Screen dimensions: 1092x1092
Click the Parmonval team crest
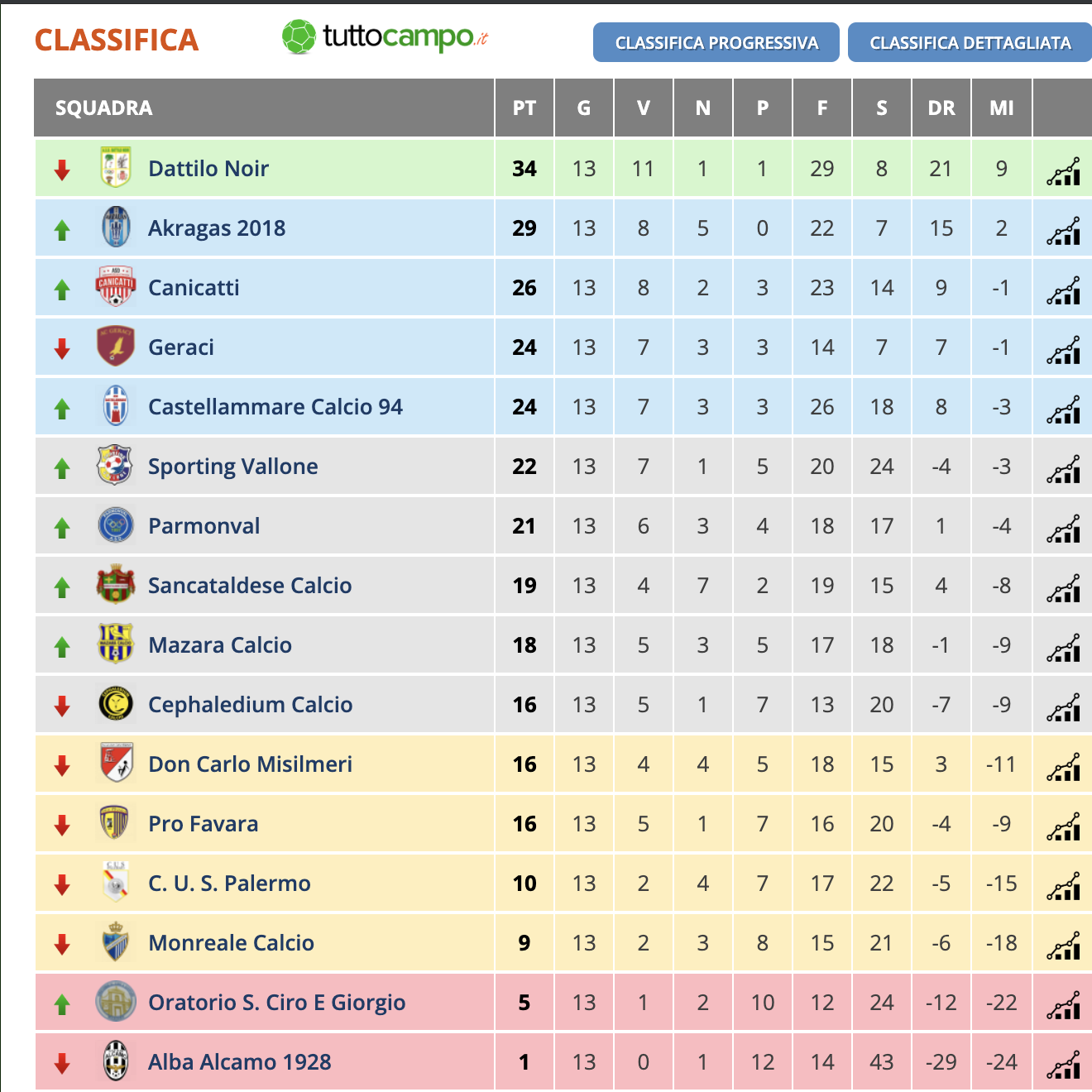(x=116, y=524)
